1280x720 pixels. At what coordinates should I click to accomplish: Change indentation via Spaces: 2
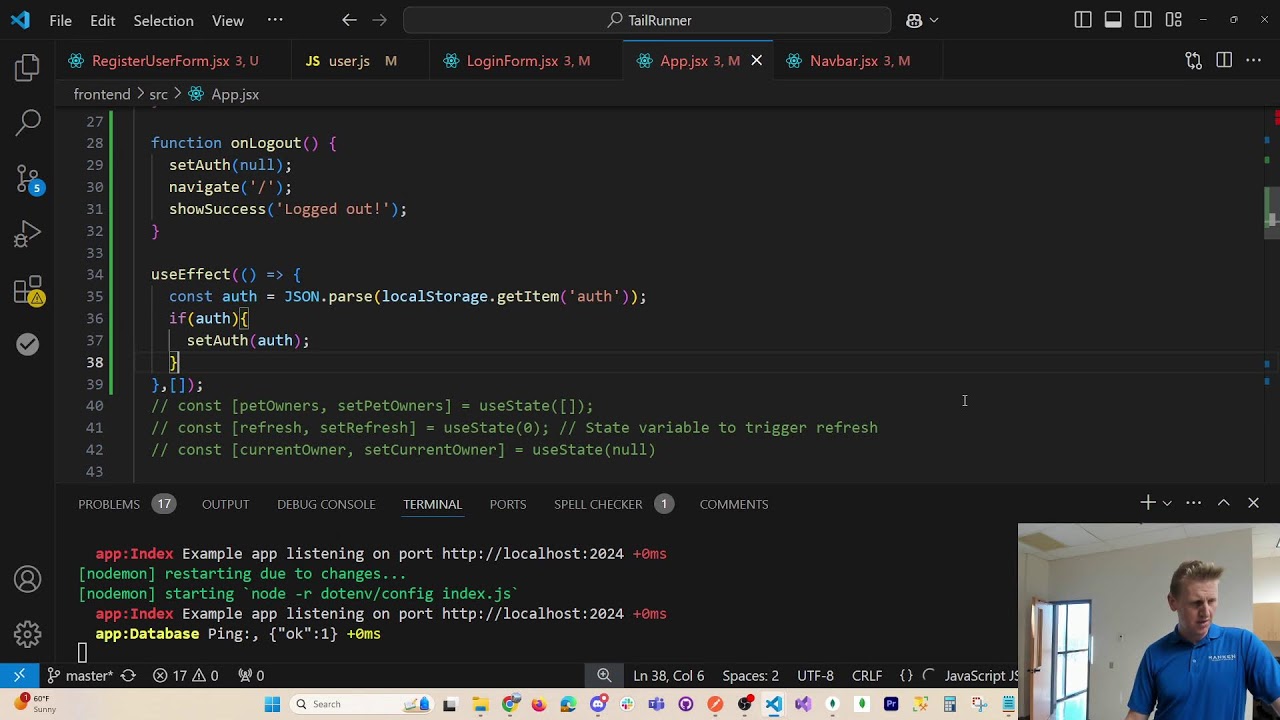click(x=750, y=676)
